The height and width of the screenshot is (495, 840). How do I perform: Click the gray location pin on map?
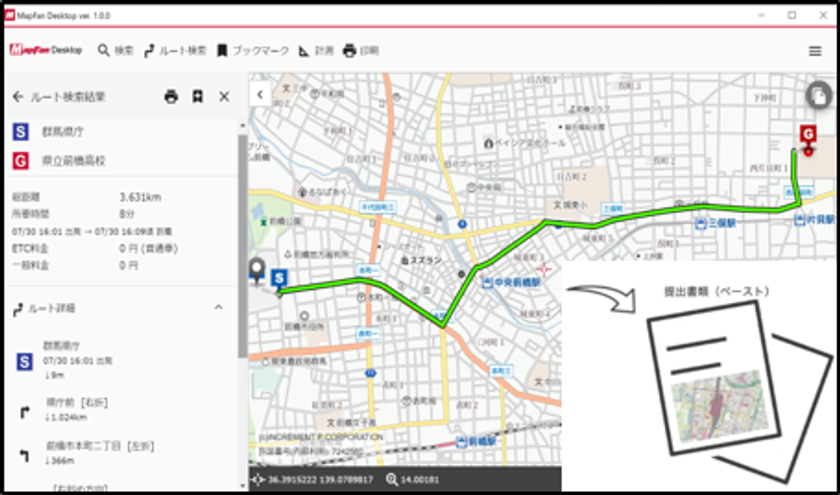click(x=258, y=271)
